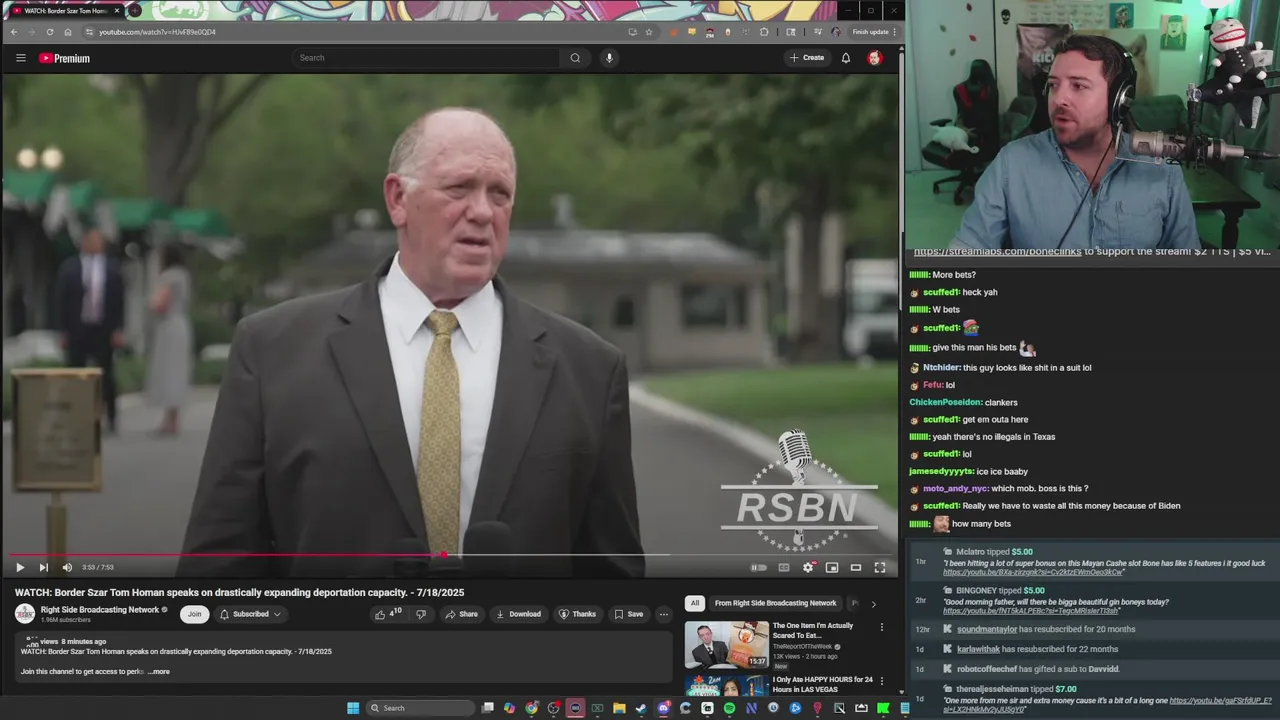This screenshot has height=720, width=1280.
Task: Open Spotify from taskbar
Action: [x=729, y=708]
